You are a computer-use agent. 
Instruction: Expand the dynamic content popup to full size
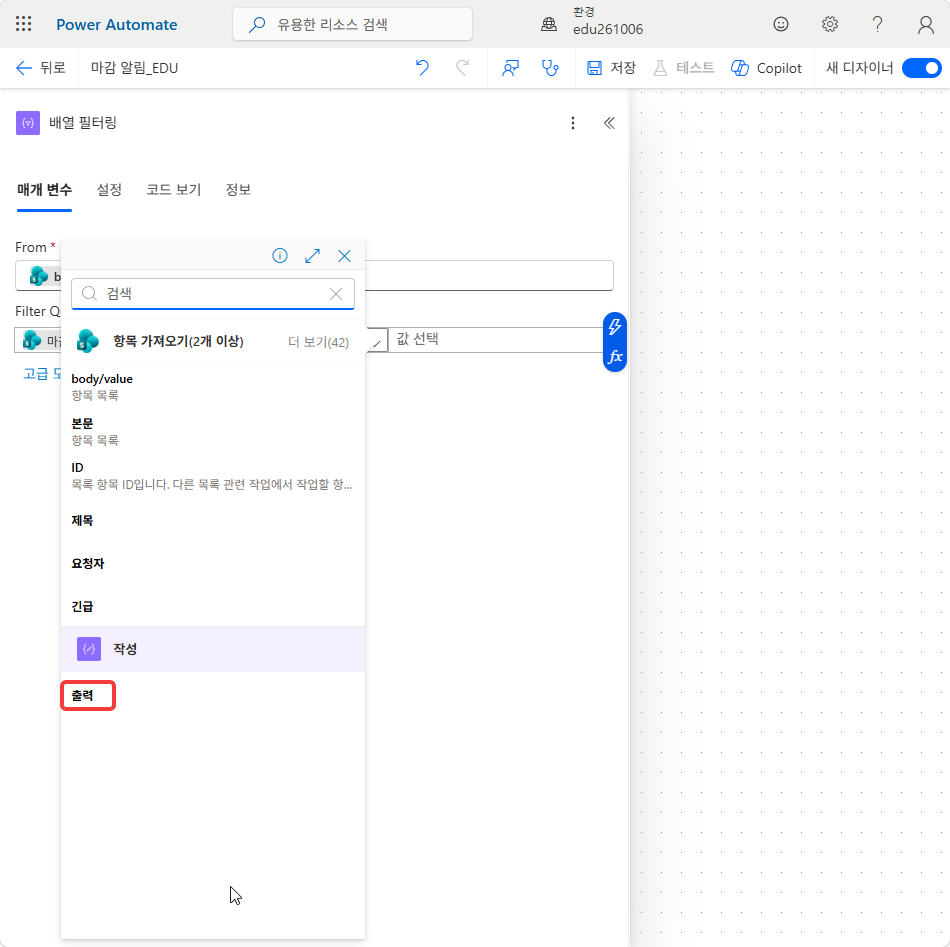312,256
